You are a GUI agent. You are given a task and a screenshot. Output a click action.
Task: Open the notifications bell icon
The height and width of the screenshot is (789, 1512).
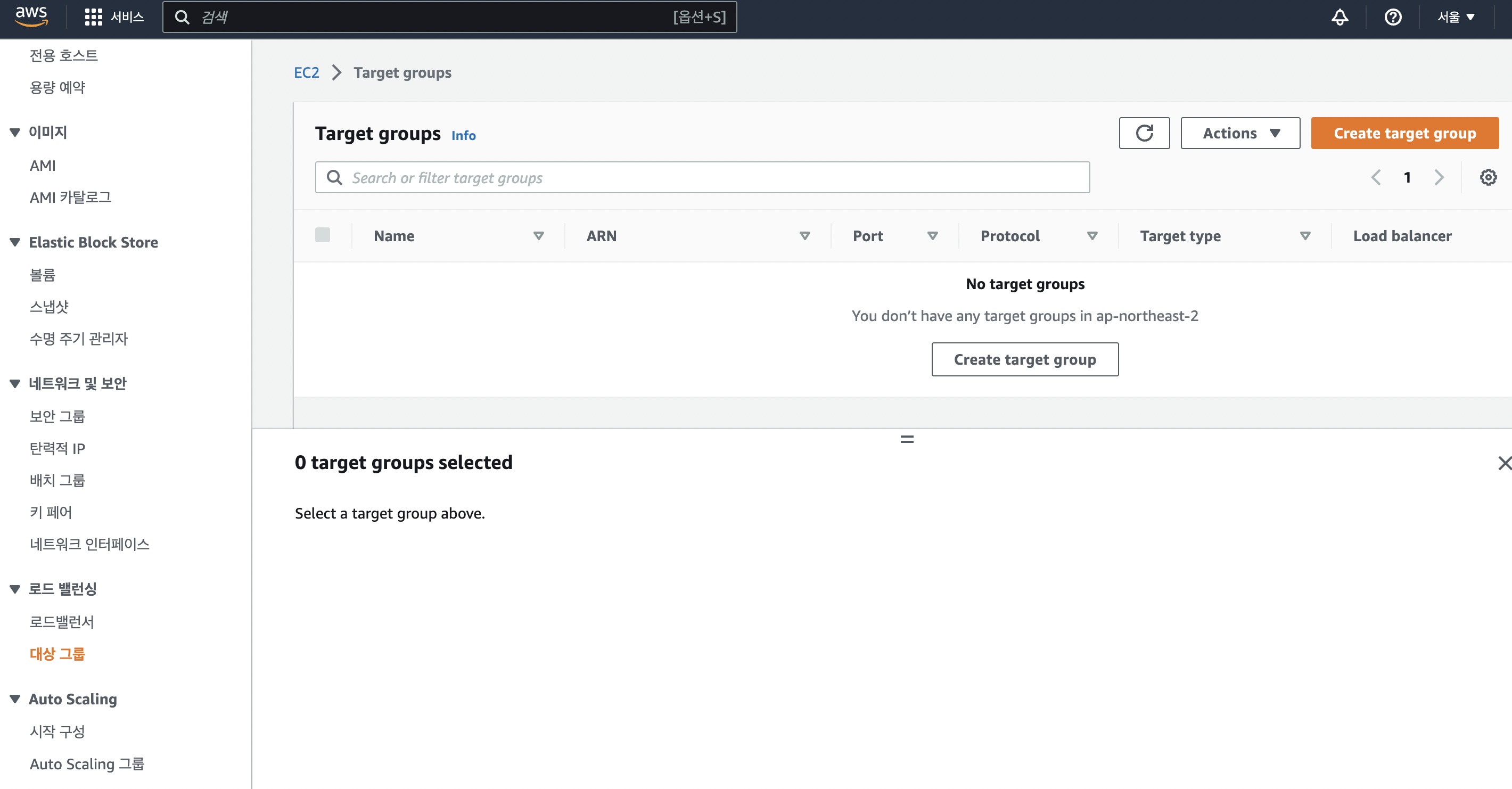tap(1339, 17)
